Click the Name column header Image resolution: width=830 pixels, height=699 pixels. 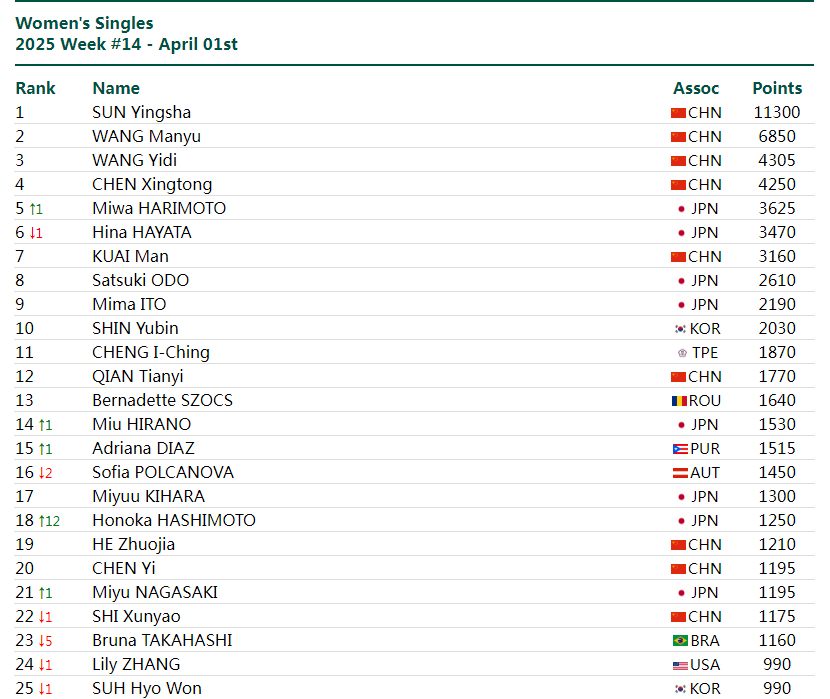(116, 88)
